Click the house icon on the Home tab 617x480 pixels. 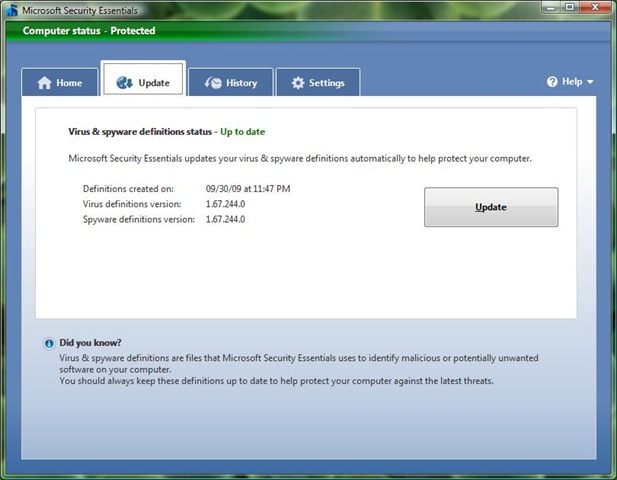[44, 83]
